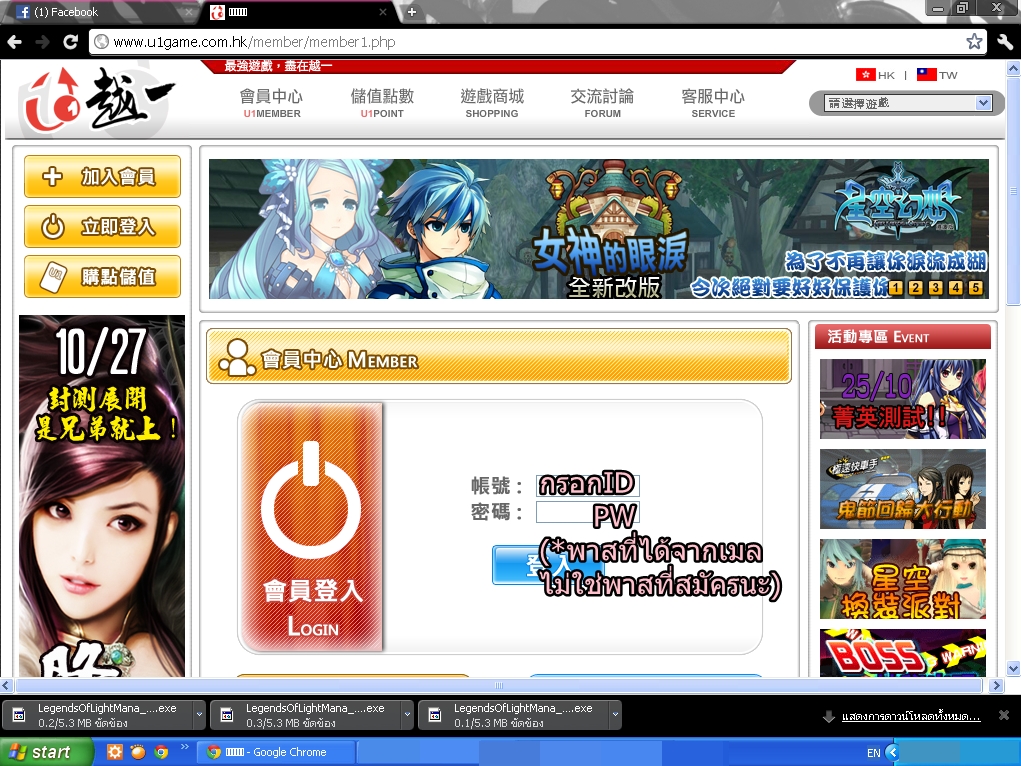Click the Google Chrome taskbar button
The image size is (1021, 766).
tap(276, 752)
